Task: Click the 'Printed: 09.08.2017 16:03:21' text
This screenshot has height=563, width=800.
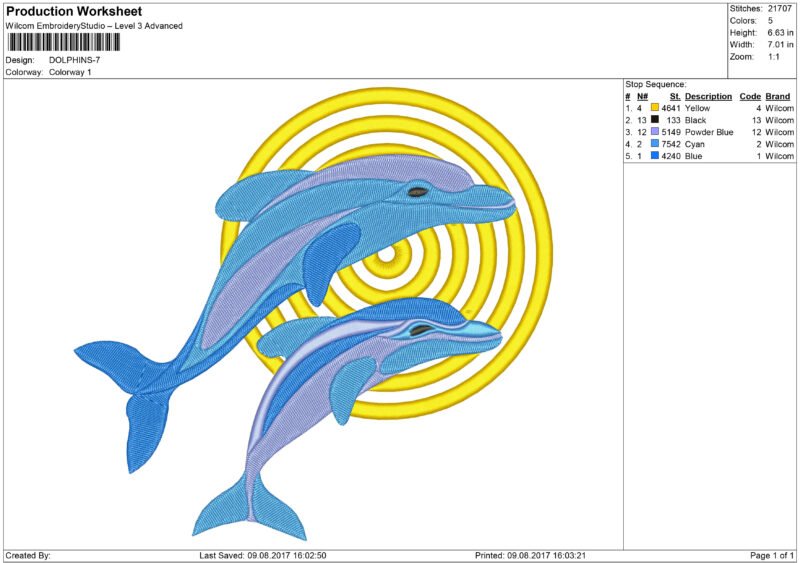Action: tap(530, 555)
